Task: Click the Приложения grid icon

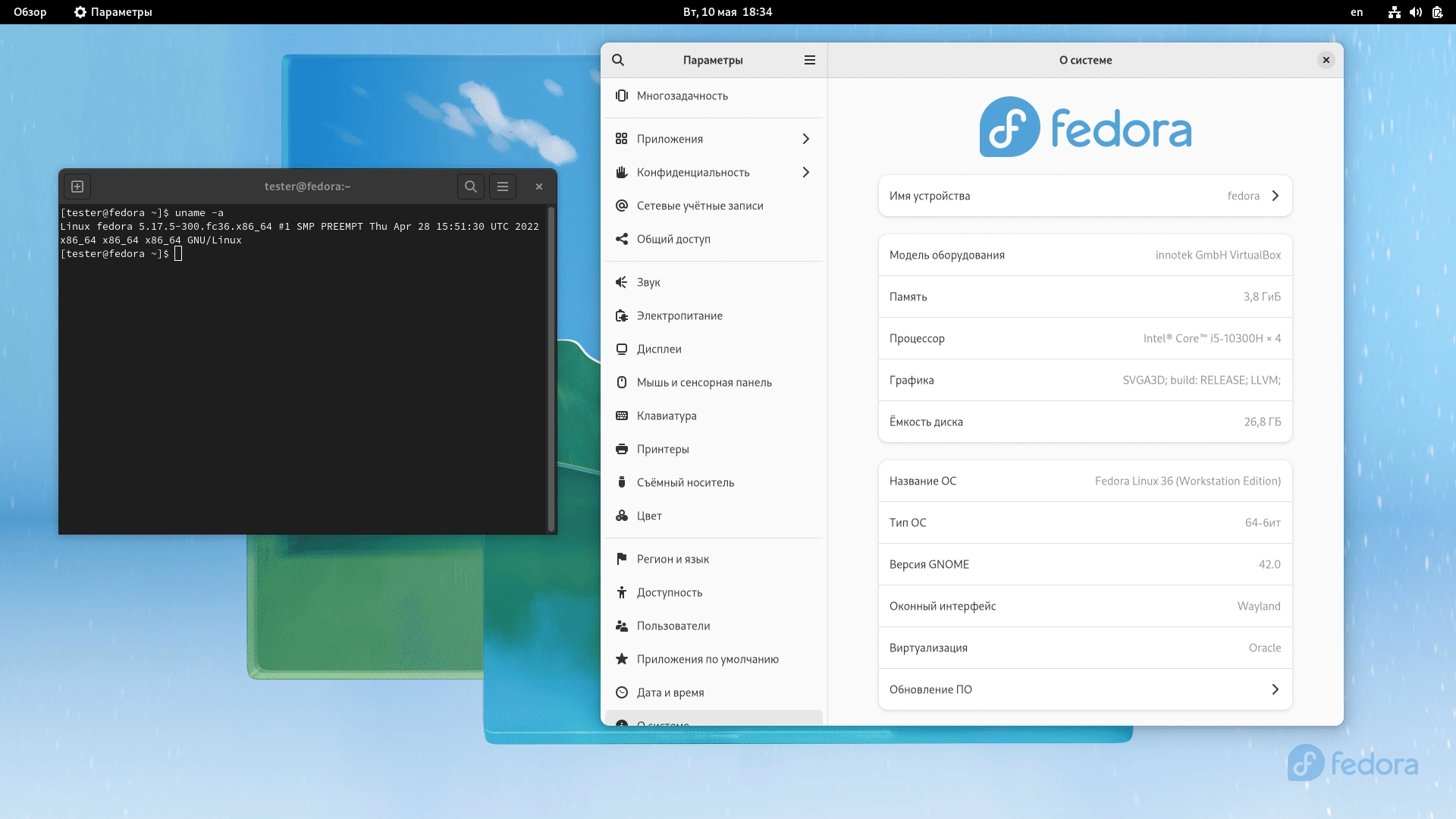Action: point(622,139)
